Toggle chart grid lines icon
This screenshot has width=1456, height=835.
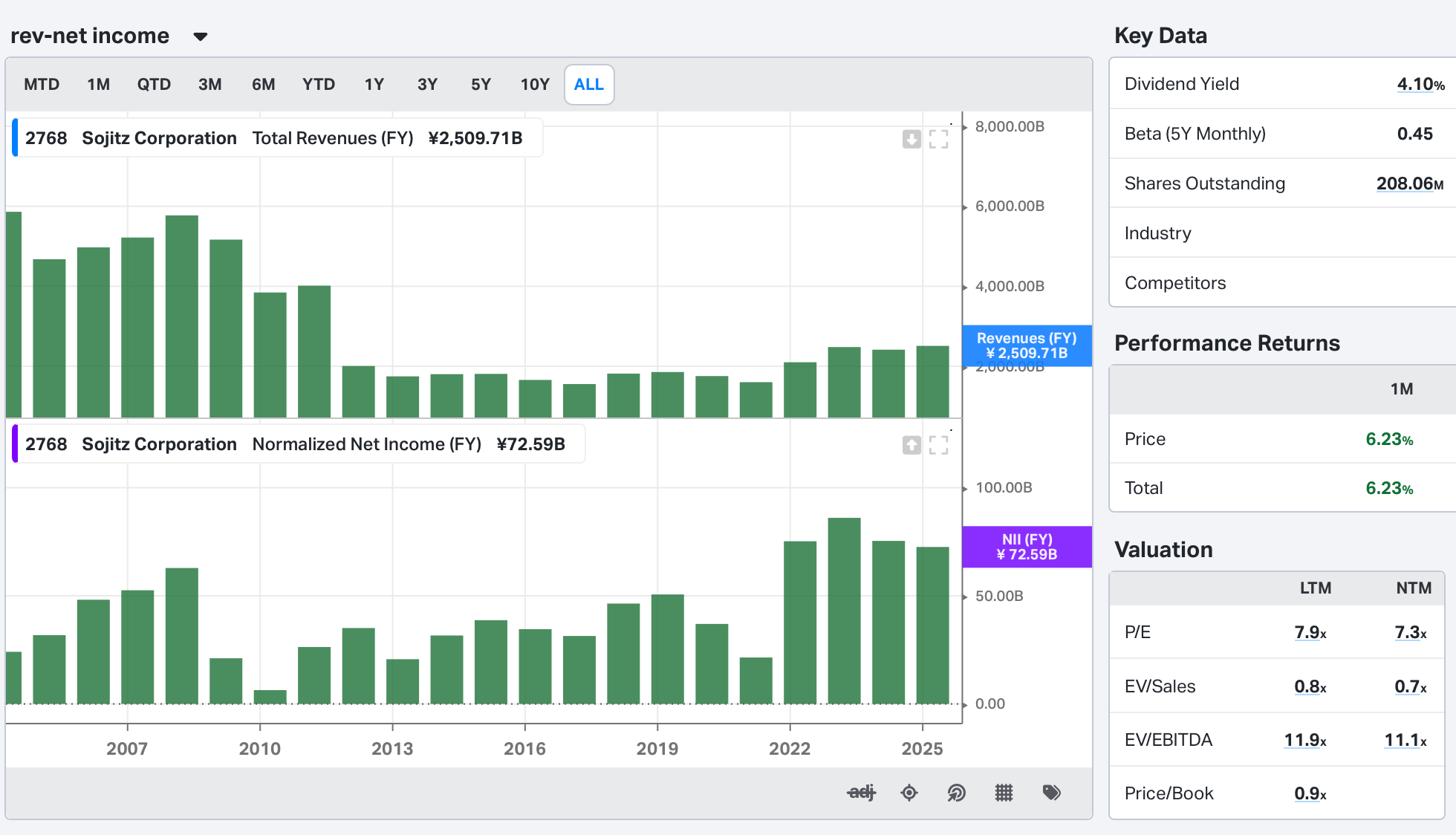coord(1004,793)
